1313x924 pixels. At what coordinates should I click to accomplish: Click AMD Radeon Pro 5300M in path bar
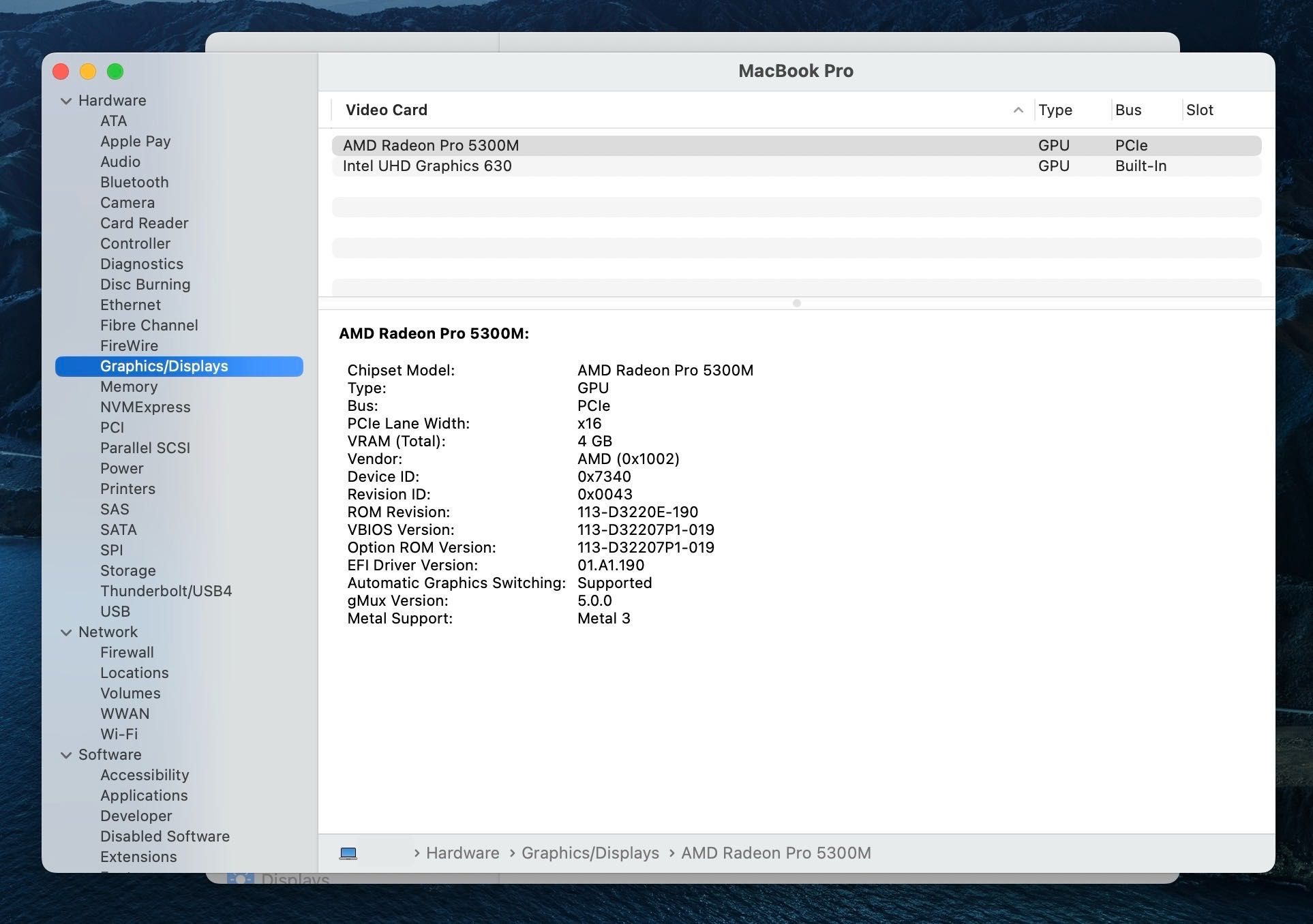pyautogui.click(x=776, y=853)
